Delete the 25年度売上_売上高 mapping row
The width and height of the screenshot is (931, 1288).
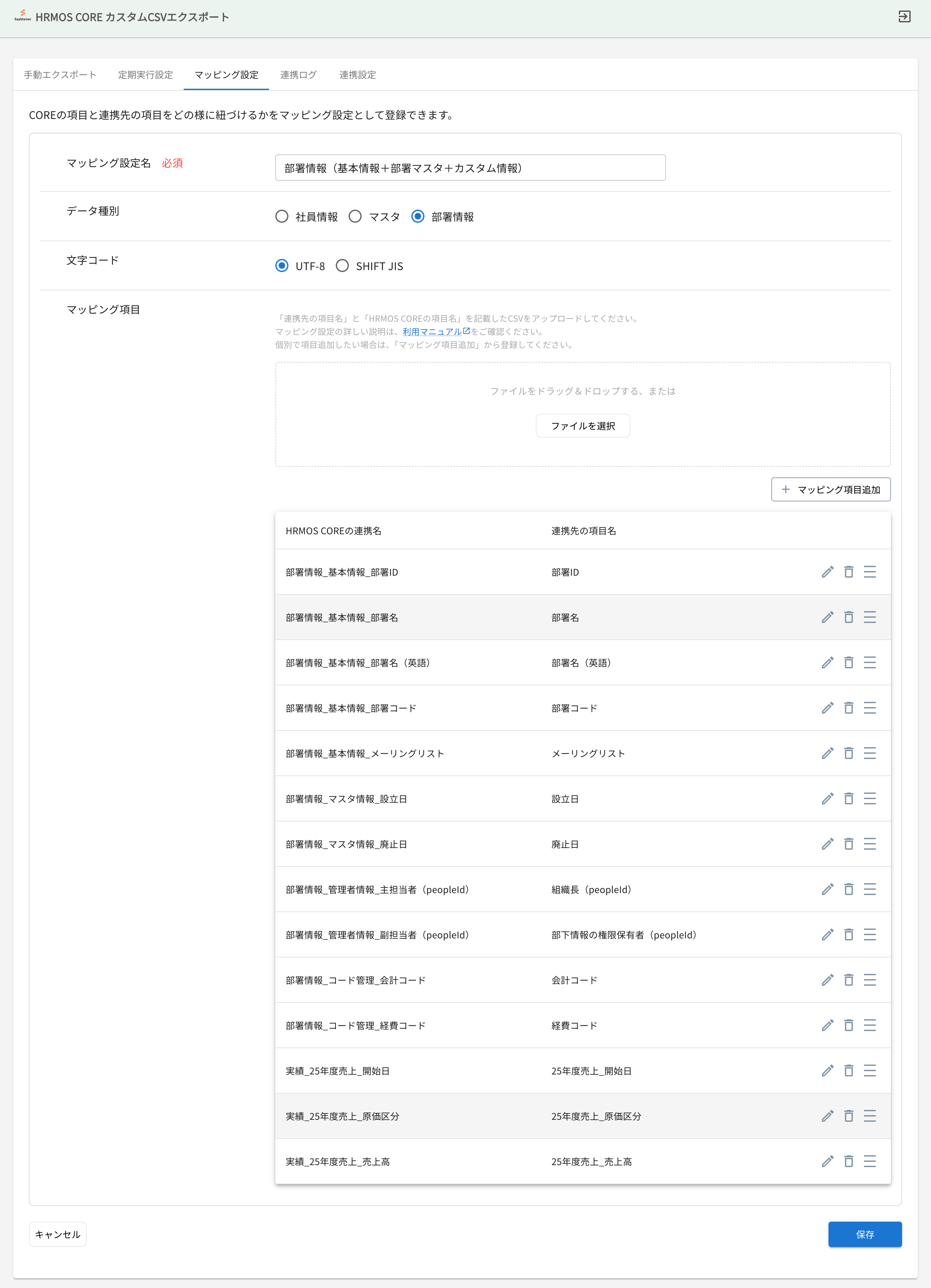(848, 1161)
